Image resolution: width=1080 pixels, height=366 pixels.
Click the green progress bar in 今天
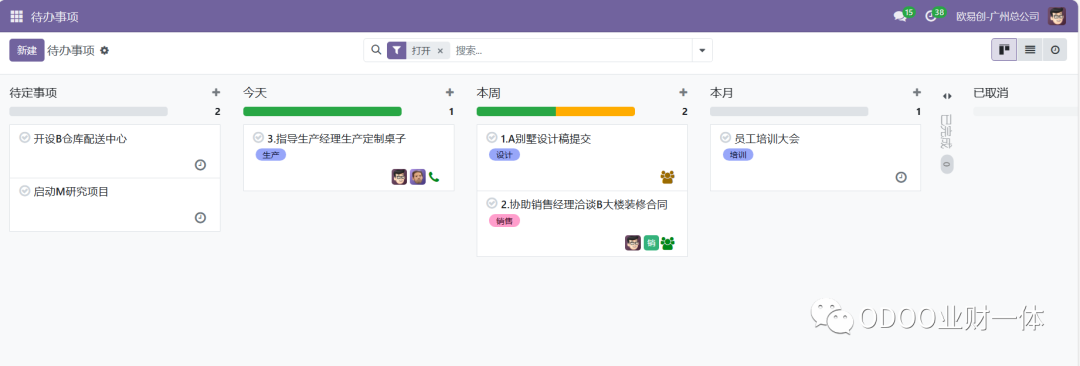click(x=322, y=112)
